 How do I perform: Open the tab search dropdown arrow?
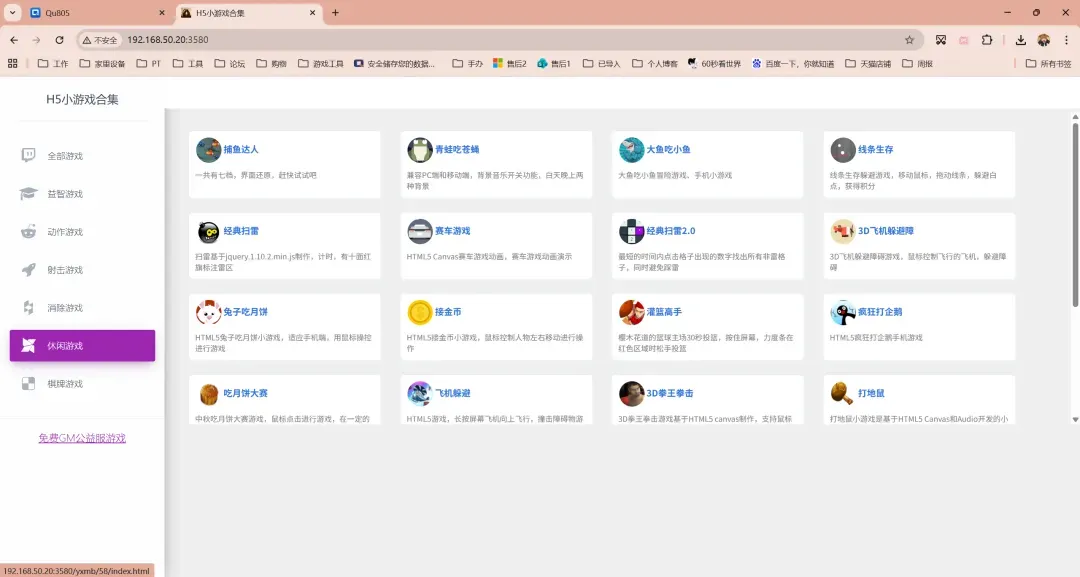click(x=12, y=13)
